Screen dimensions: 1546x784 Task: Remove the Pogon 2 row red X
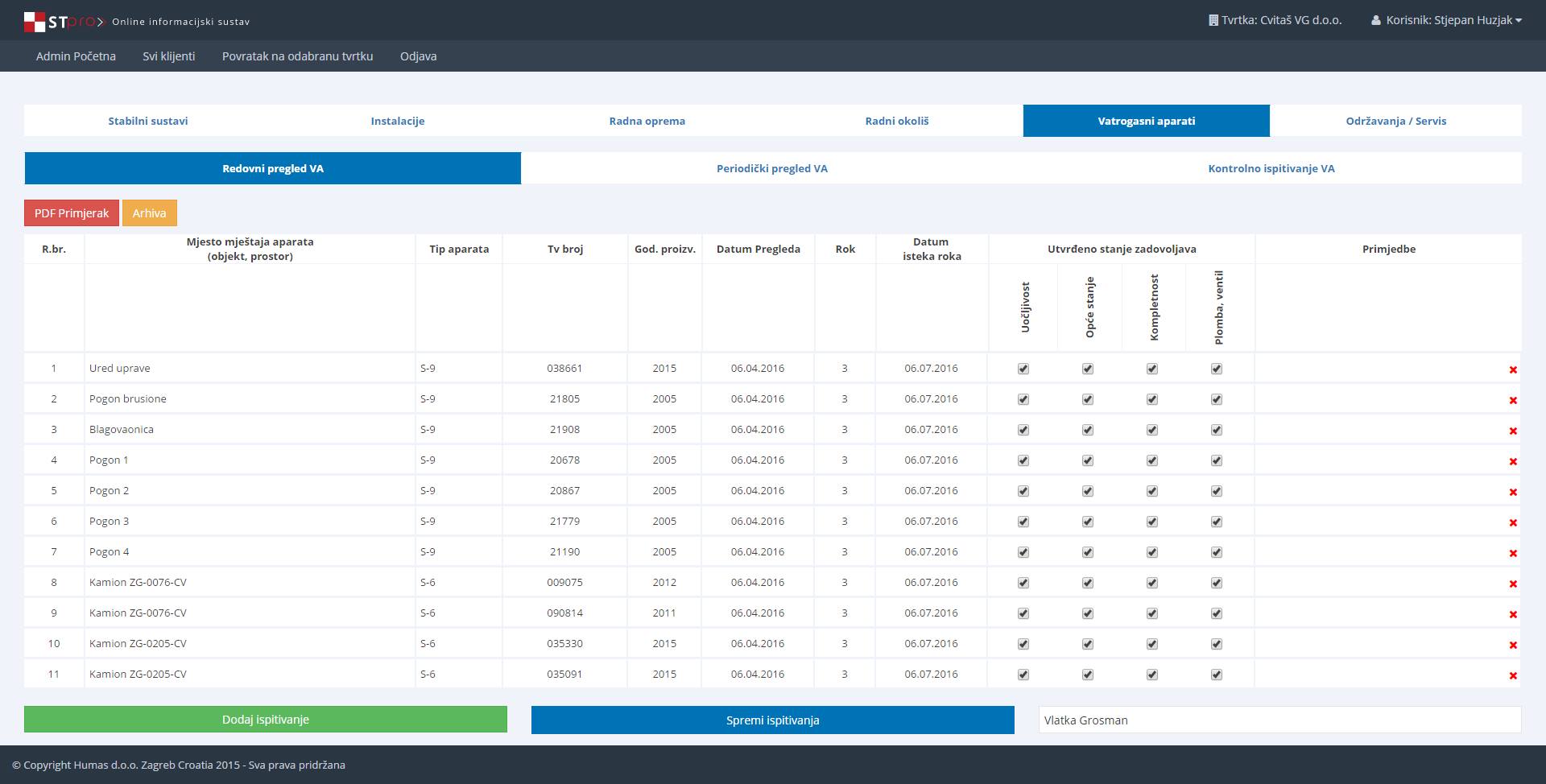coord(1513,492)
